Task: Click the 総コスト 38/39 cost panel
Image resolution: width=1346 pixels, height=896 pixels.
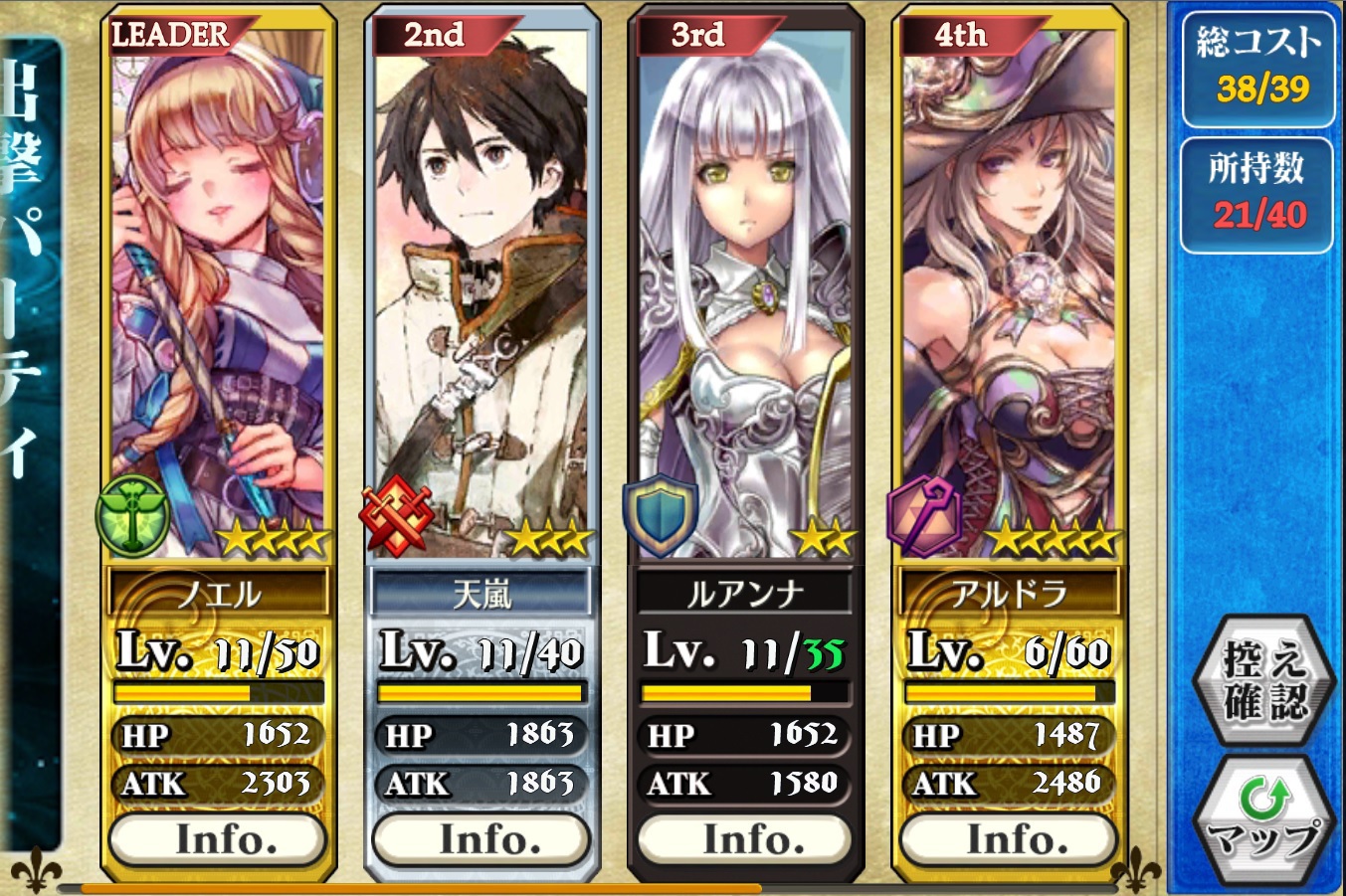Action: (x=1258, y=68)
